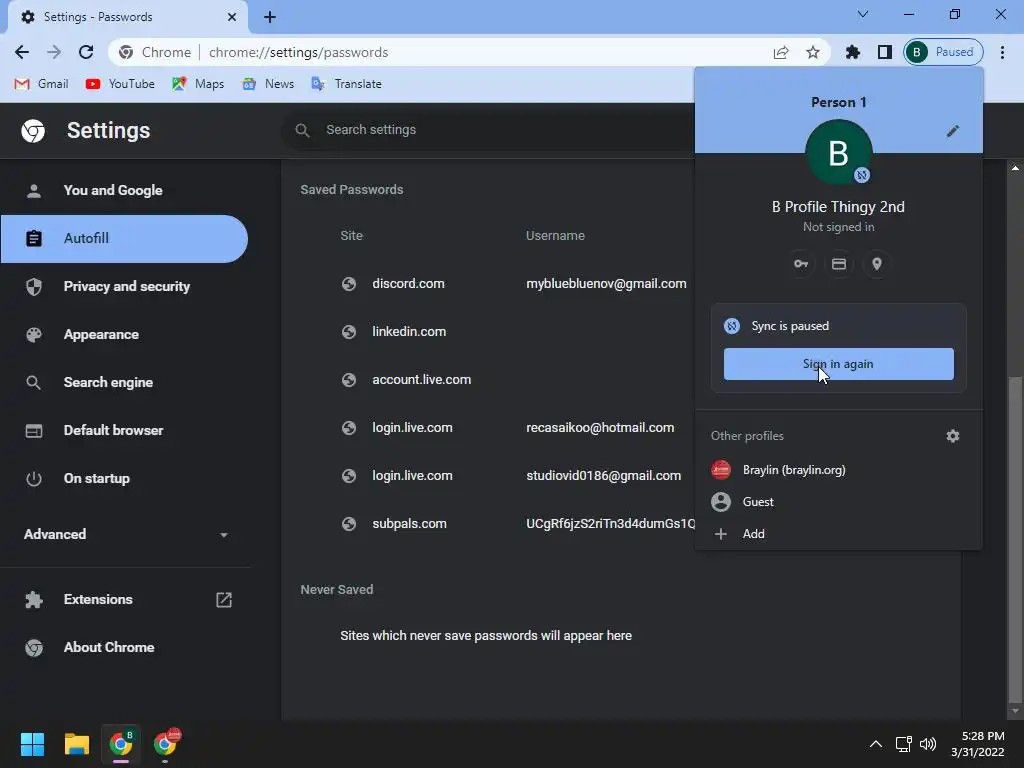Open the Extensions puzzle icon in toolbar

click(853, 52)
